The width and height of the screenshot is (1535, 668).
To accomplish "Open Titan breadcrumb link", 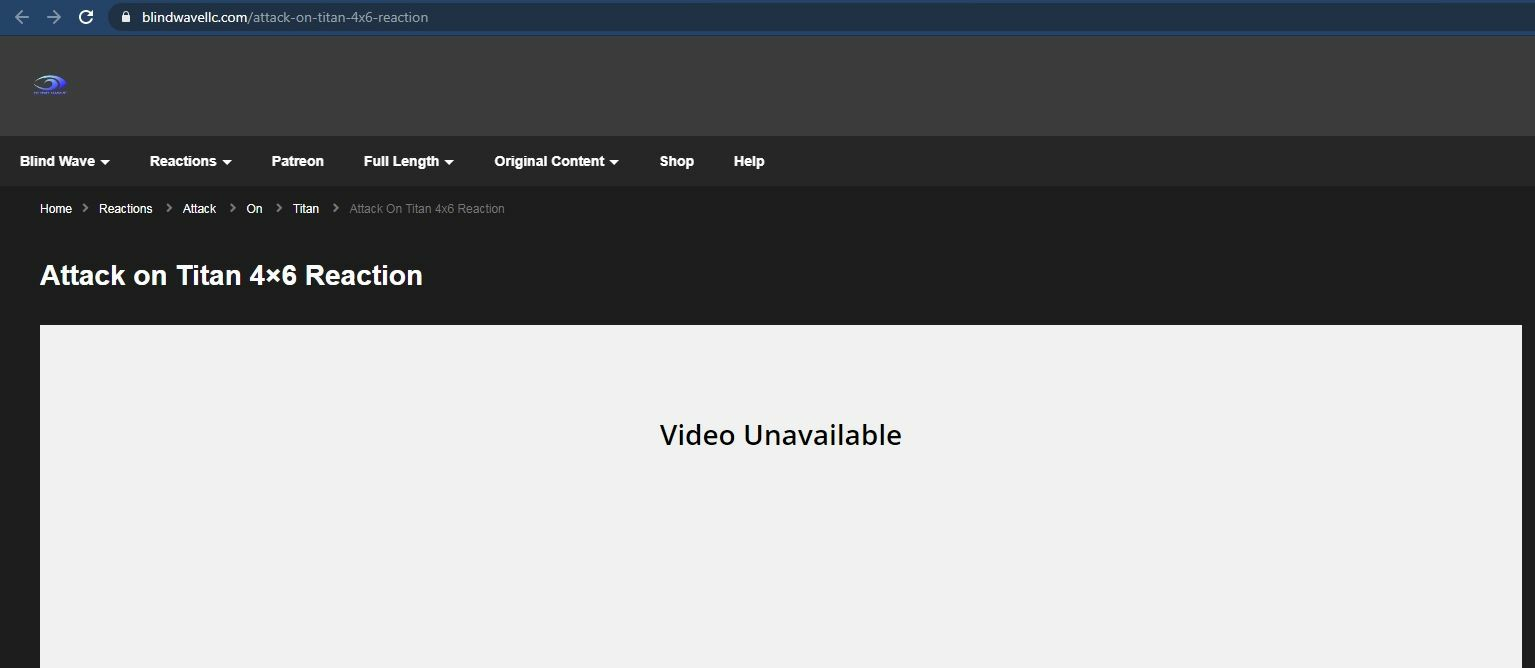I will (306, 208).
